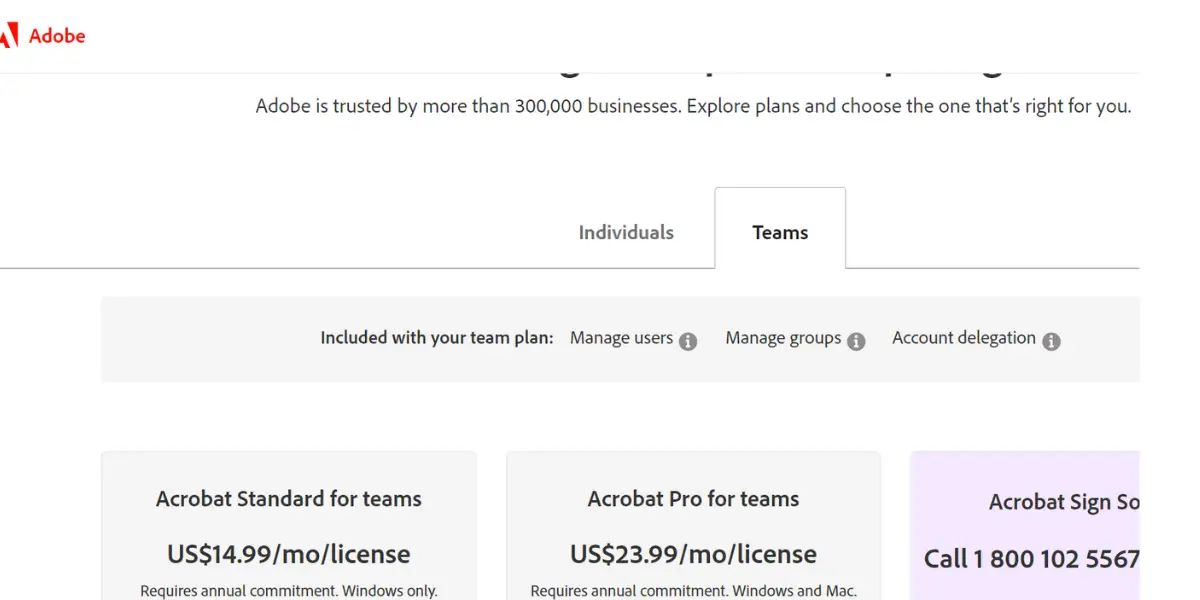Select the Acrobat Standard for teams heading
This screenshot has width=1200, height=600.
289,499
